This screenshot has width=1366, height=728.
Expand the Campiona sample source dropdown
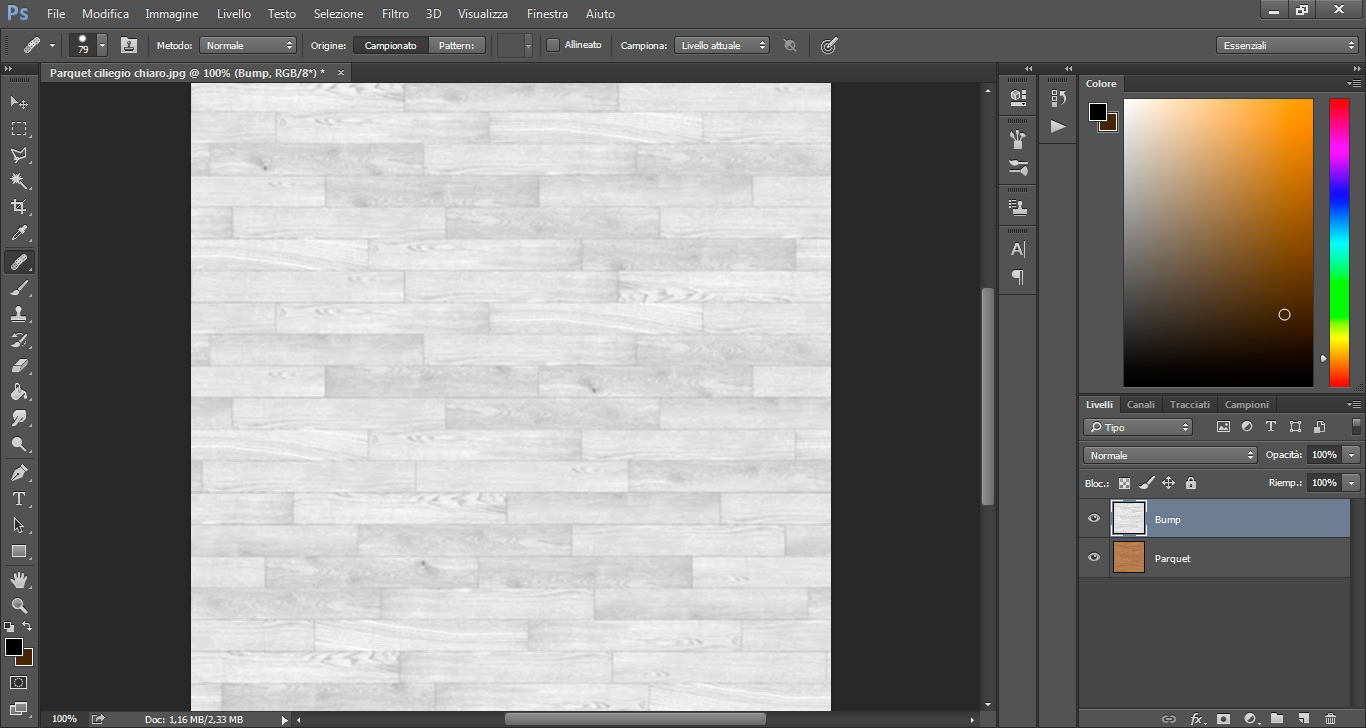tap(721, 45)
